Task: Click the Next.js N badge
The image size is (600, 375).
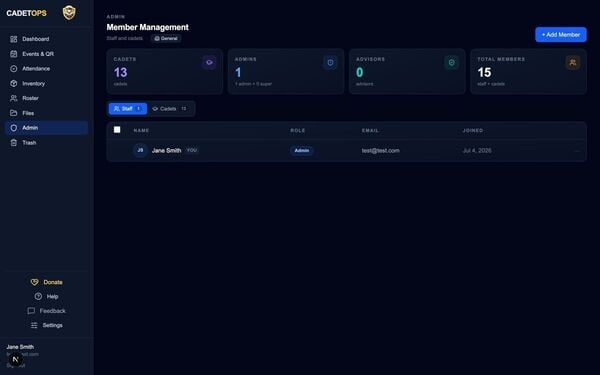Action: 15,359
